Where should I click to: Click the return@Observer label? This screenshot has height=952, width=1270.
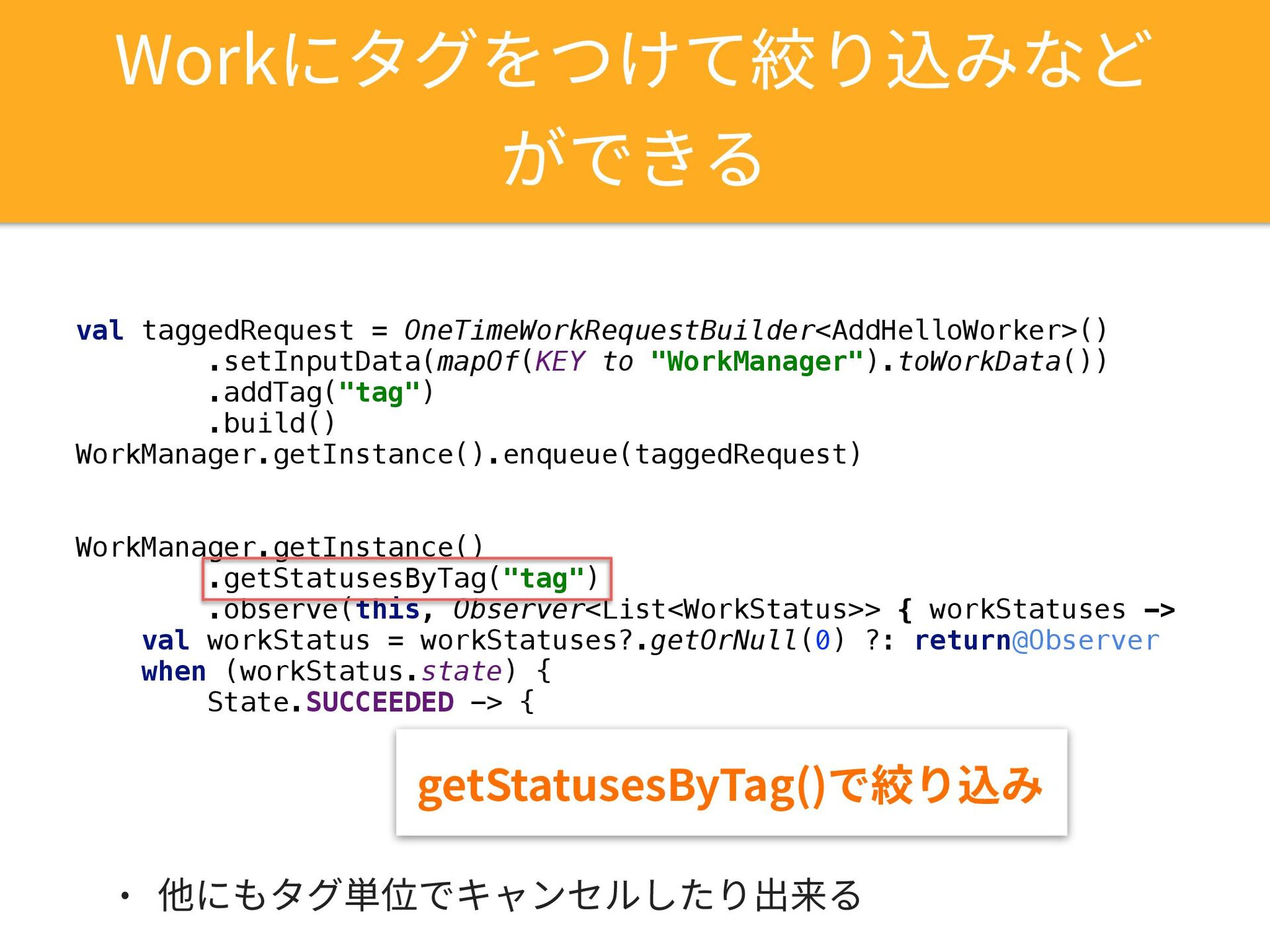coord(1037,640)
